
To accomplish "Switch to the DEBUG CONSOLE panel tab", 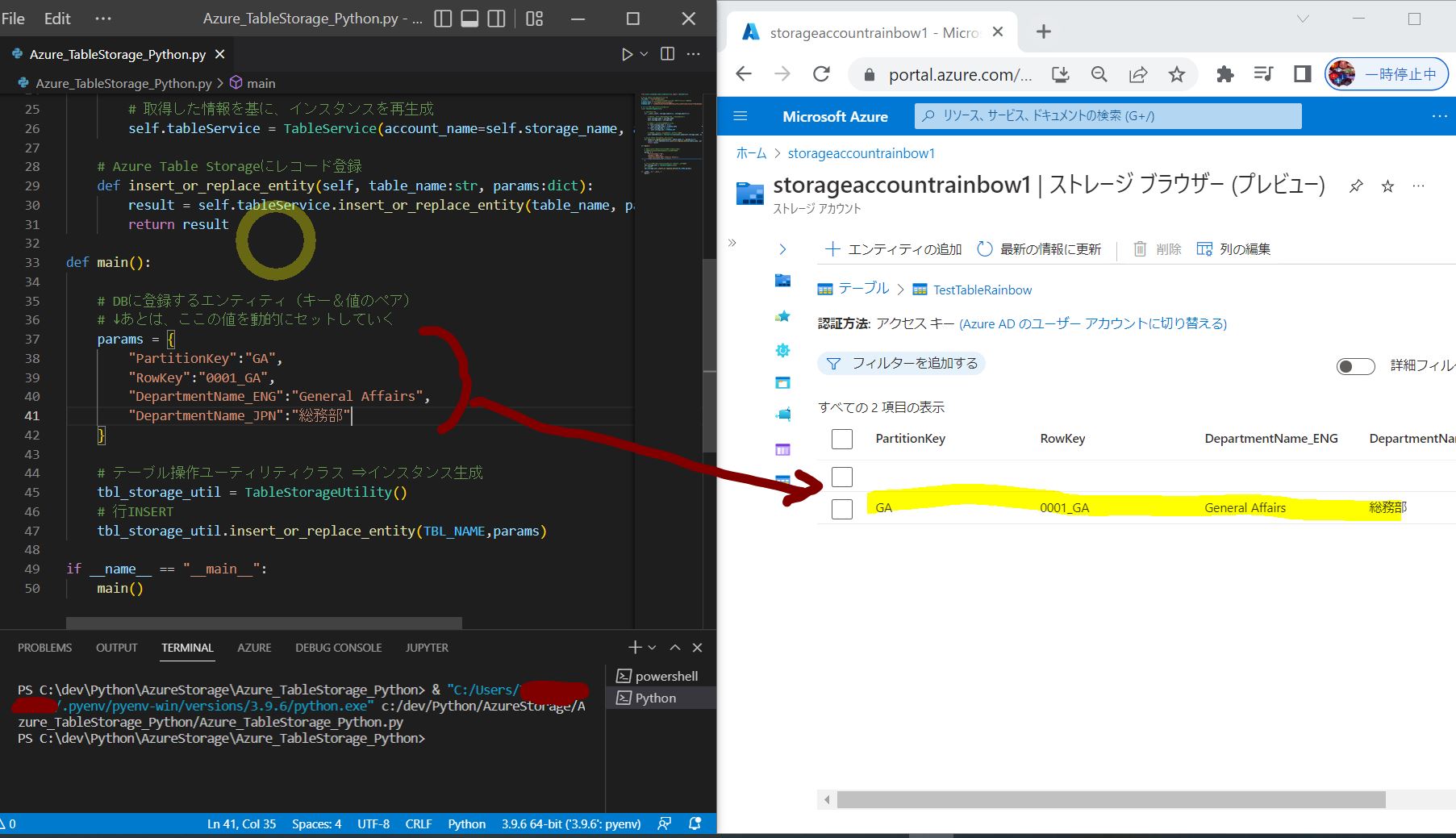I will coord(339,648).
